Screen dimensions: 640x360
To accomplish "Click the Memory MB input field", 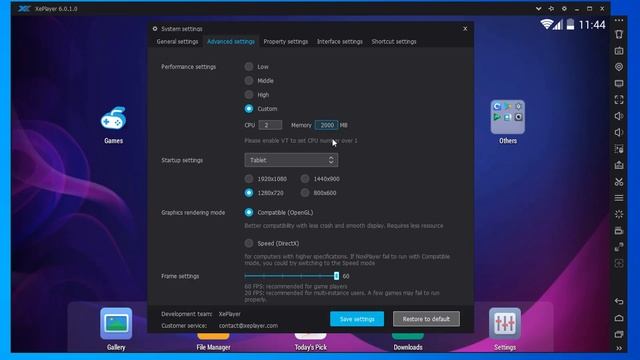I will click(327, 125).
